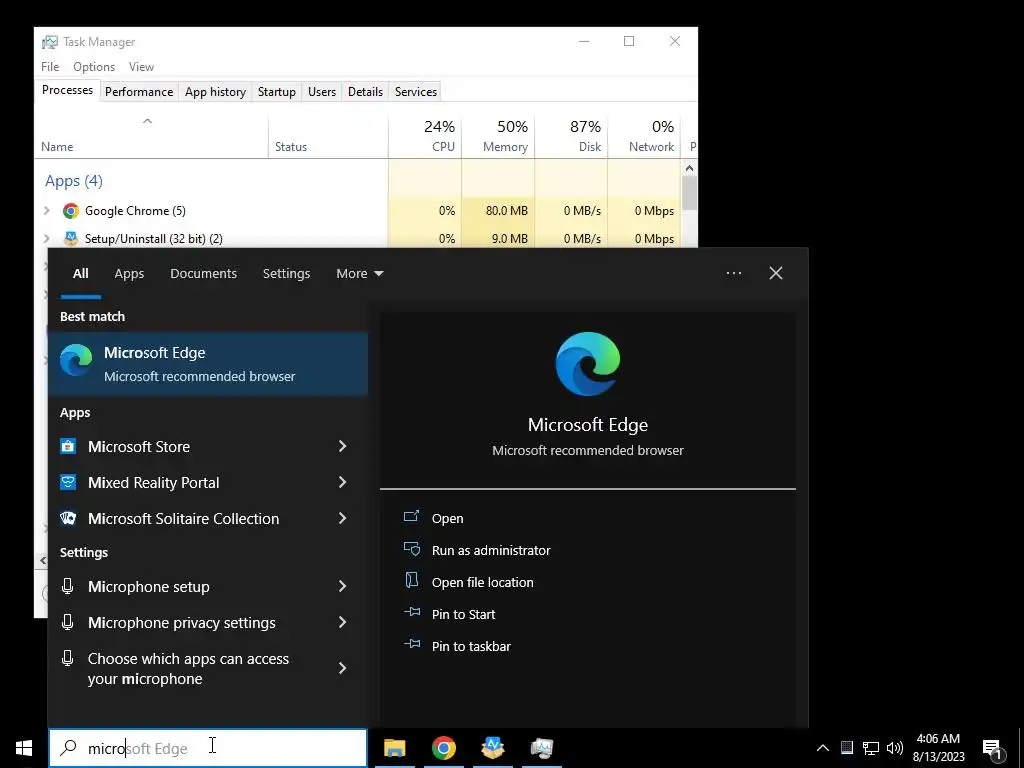The width and height of the screenshot is (1024, 768).
Task: Open the More filter dropdown
Action: click(x=359, y=274)
